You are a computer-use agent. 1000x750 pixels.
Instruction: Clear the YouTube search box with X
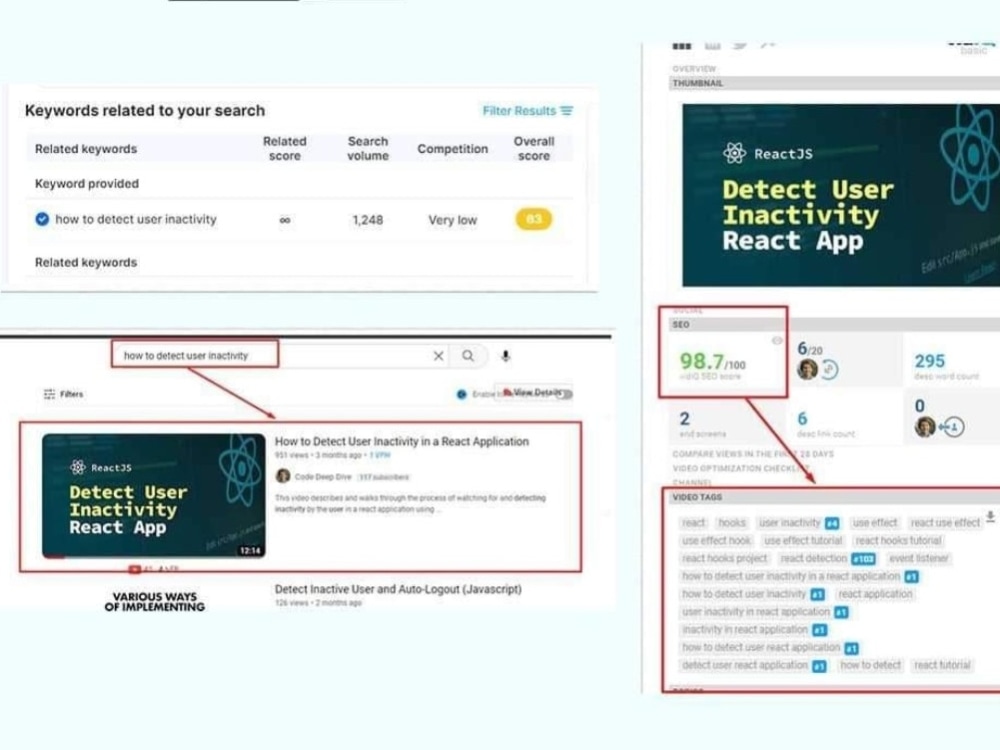click(x=438, y=356)
